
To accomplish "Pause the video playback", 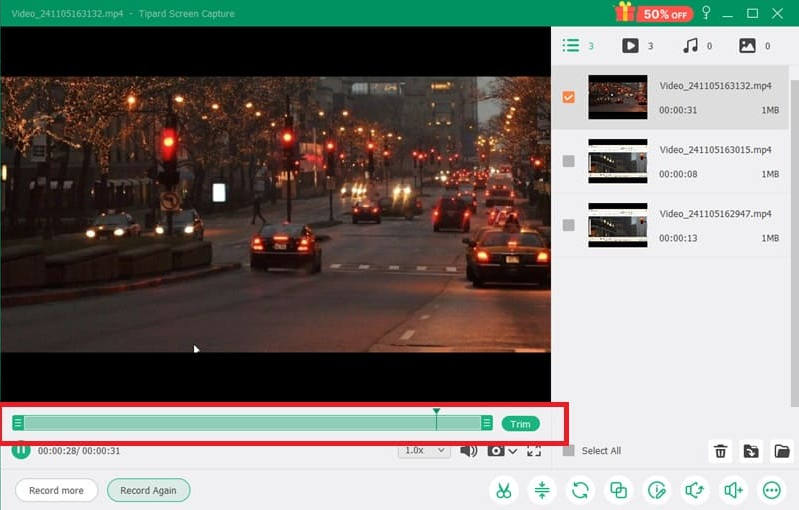I will (x=21, y=450).
